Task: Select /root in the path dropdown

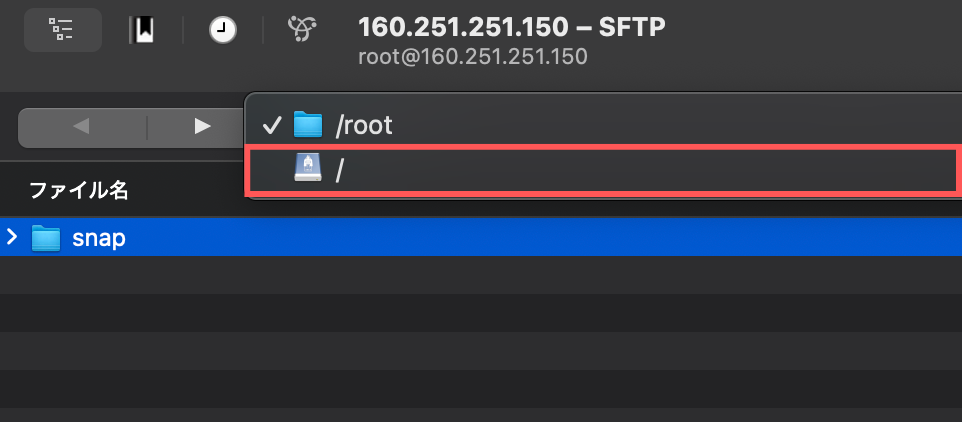Action: [364, 125]
